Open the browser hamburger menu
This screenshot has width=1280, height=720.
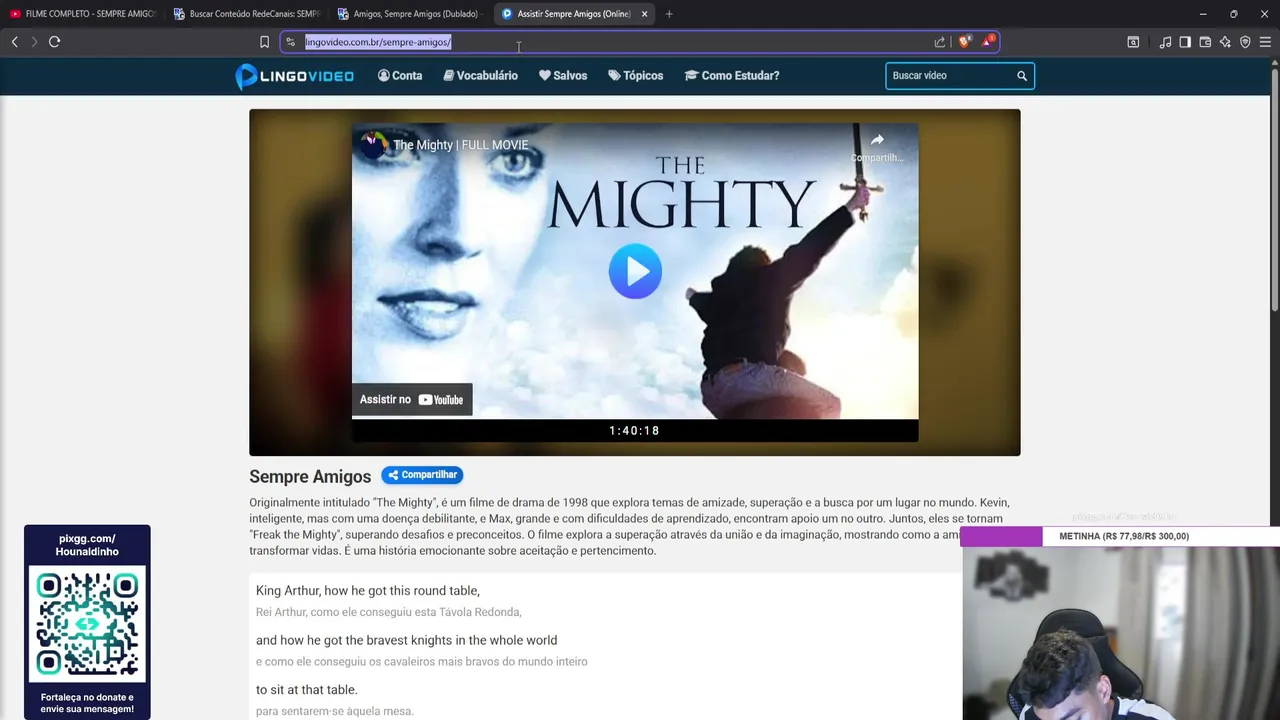click(x=1265, y=42)
